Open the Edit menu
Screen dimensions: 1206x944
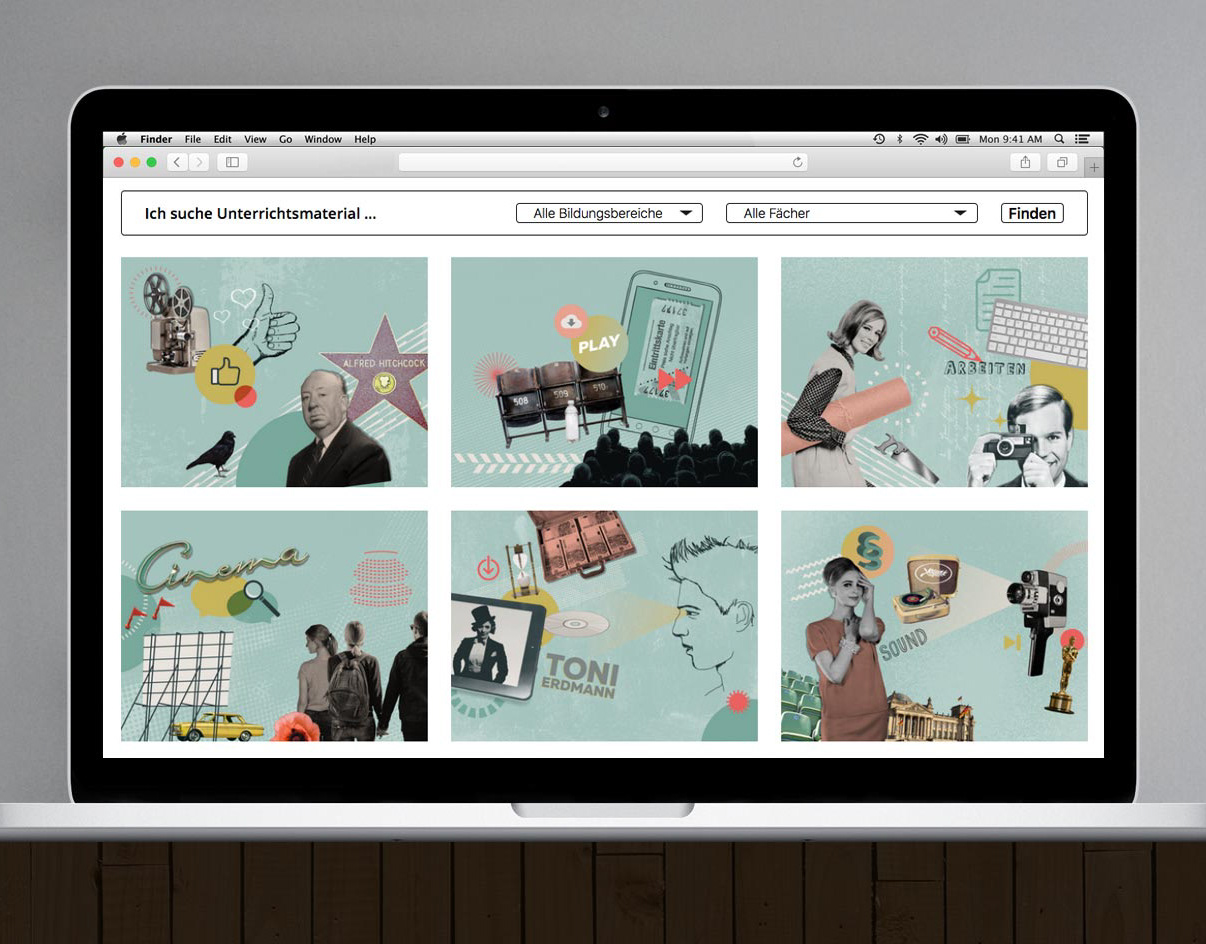[222, 140]
